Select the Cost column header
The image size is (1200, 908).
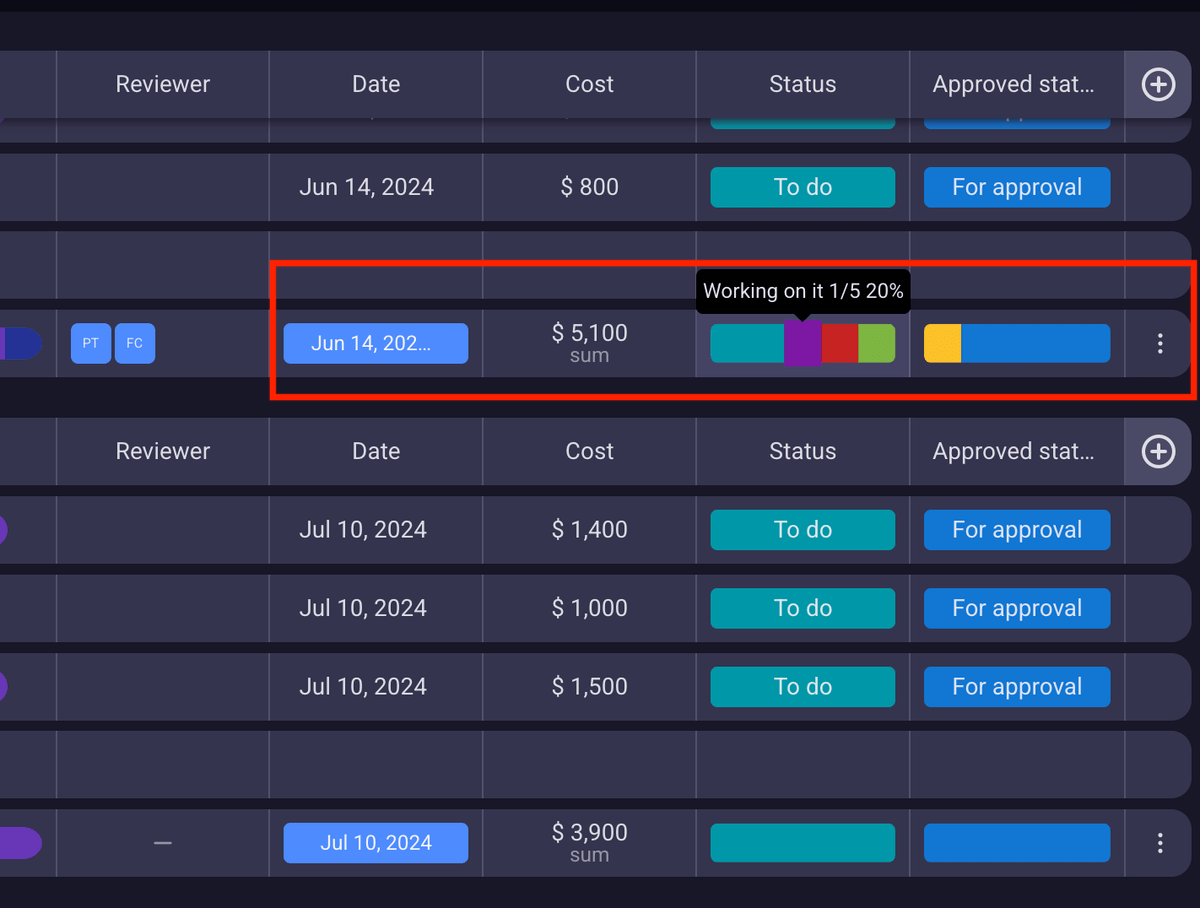point(589,84)
